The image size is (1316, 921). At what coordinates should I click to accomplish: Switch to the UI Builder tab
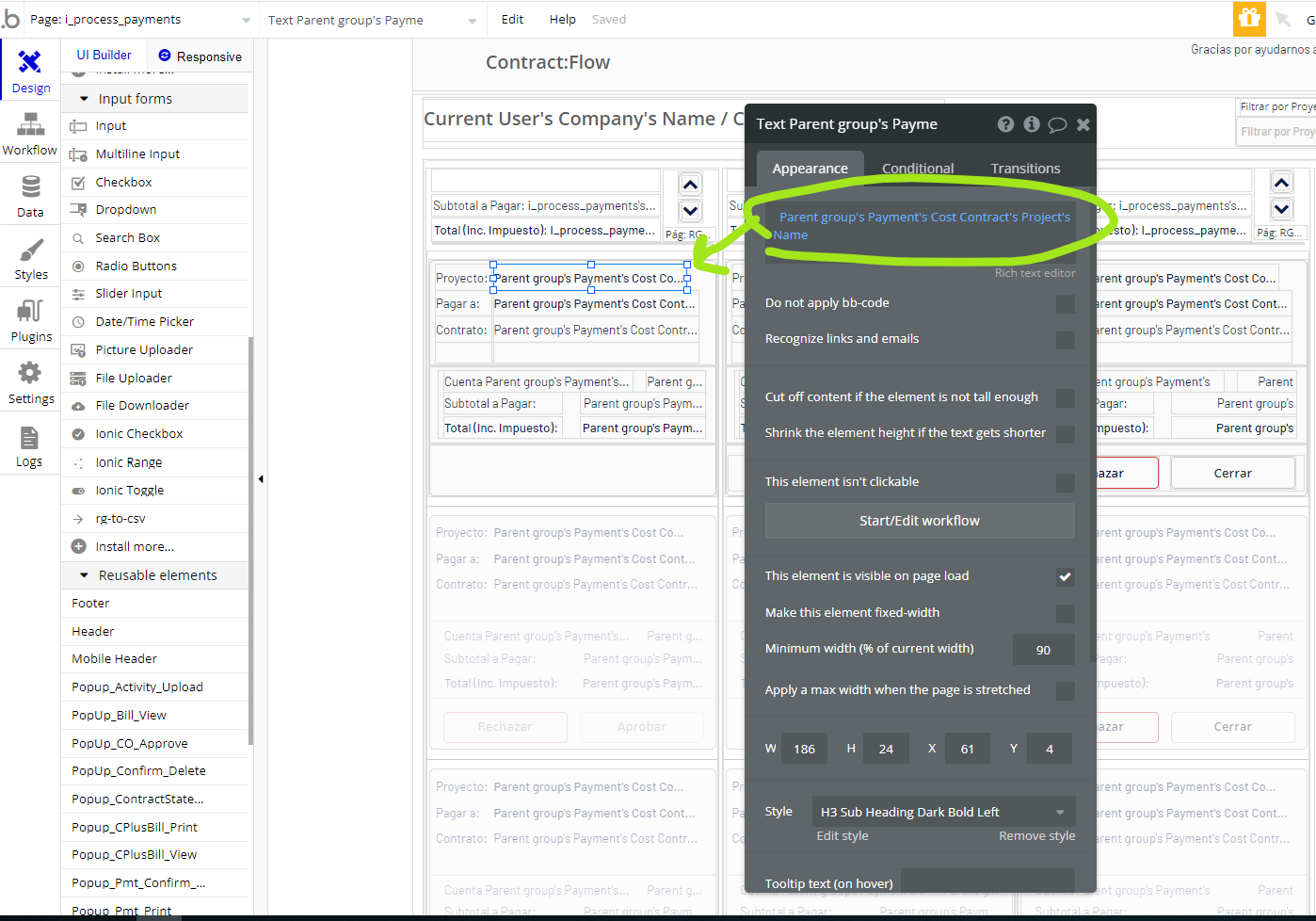[104, 56]
